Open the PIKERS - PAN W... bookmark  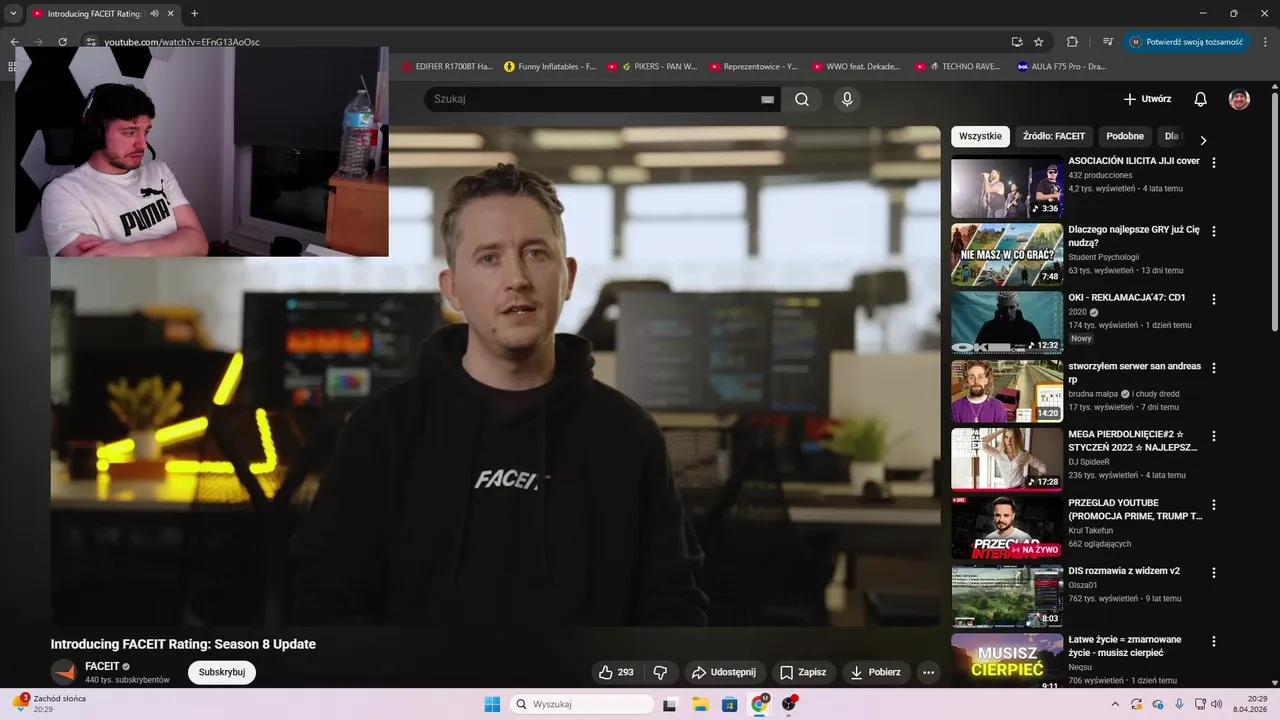(652, 67)
